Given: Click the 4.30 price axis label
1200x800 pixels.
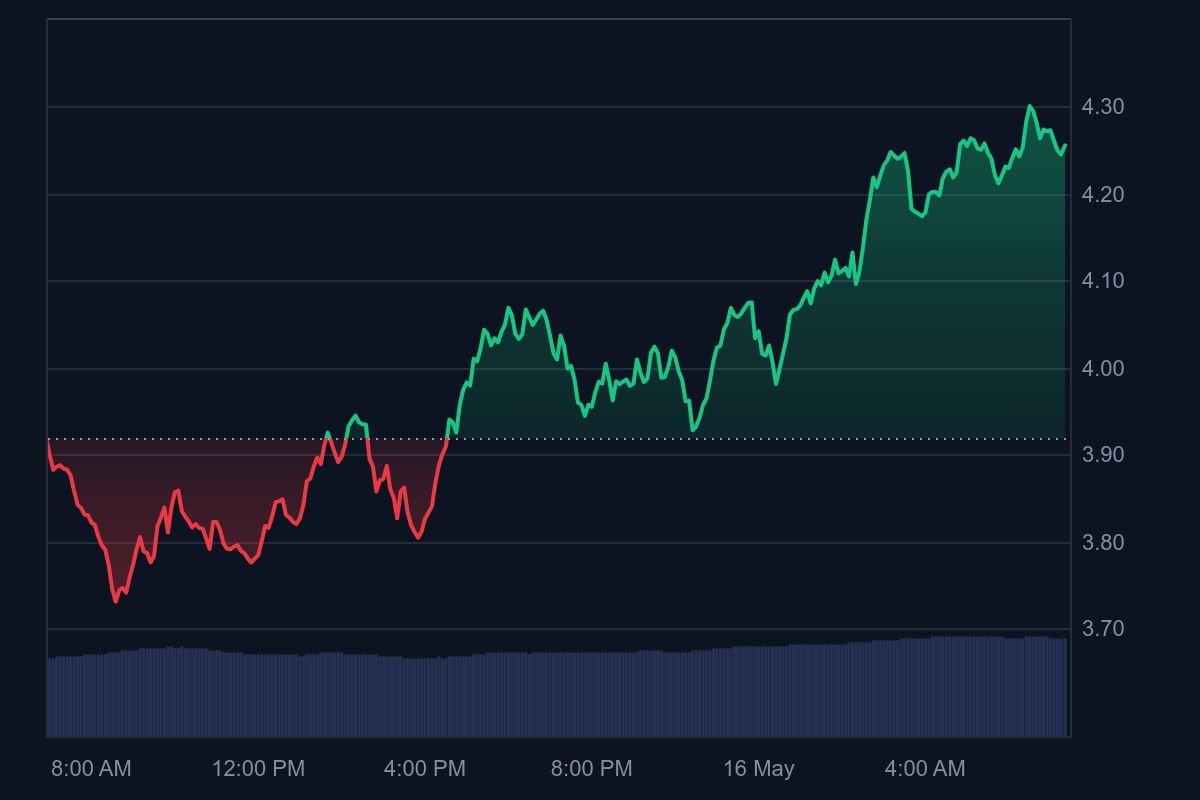Looking at the screenshot, I should (1103, 107).
